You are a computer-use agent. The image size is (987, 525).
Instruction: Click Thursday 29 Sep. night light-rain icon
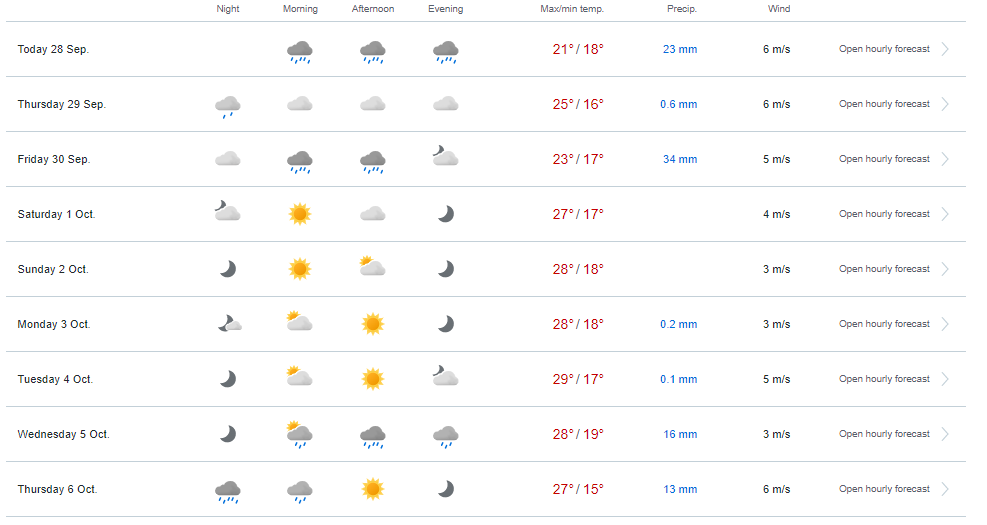(x=227, y=106)
